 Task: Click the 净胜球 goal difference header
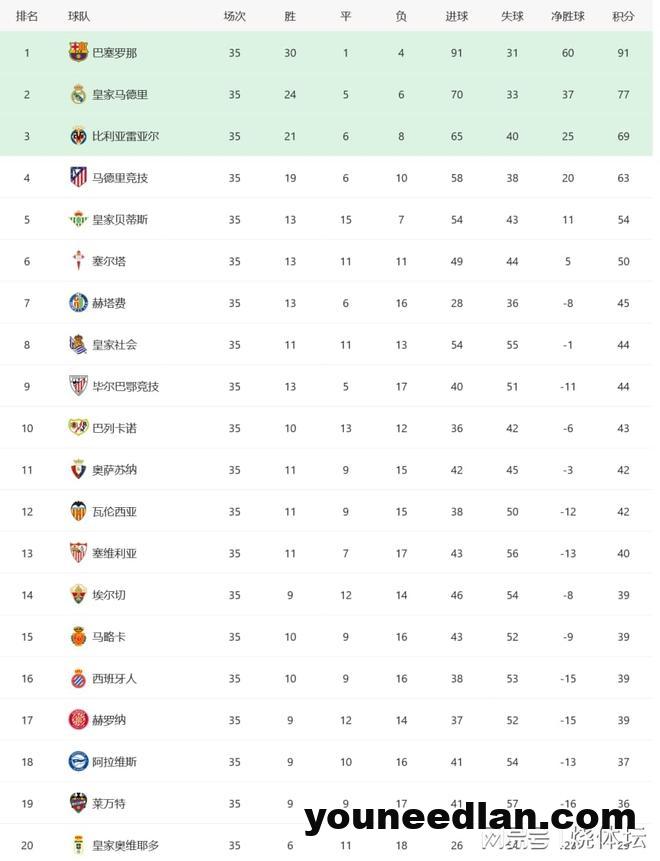point(568,16)
